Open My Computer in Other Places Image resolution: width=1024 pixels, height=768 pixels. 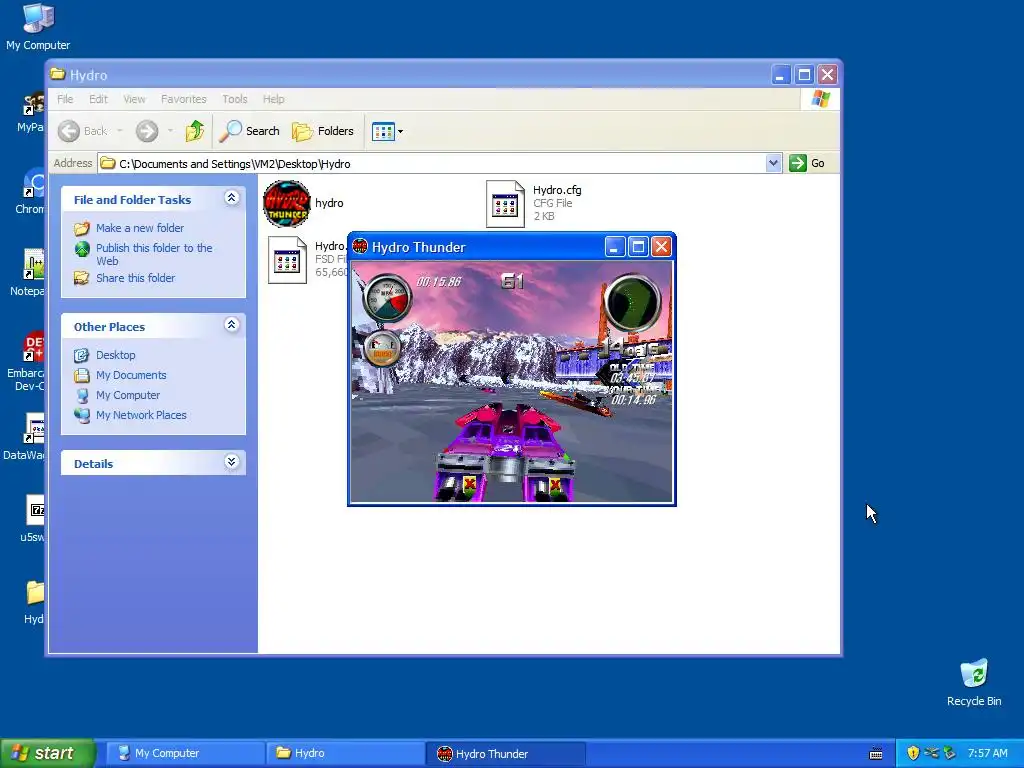(128, 395)
